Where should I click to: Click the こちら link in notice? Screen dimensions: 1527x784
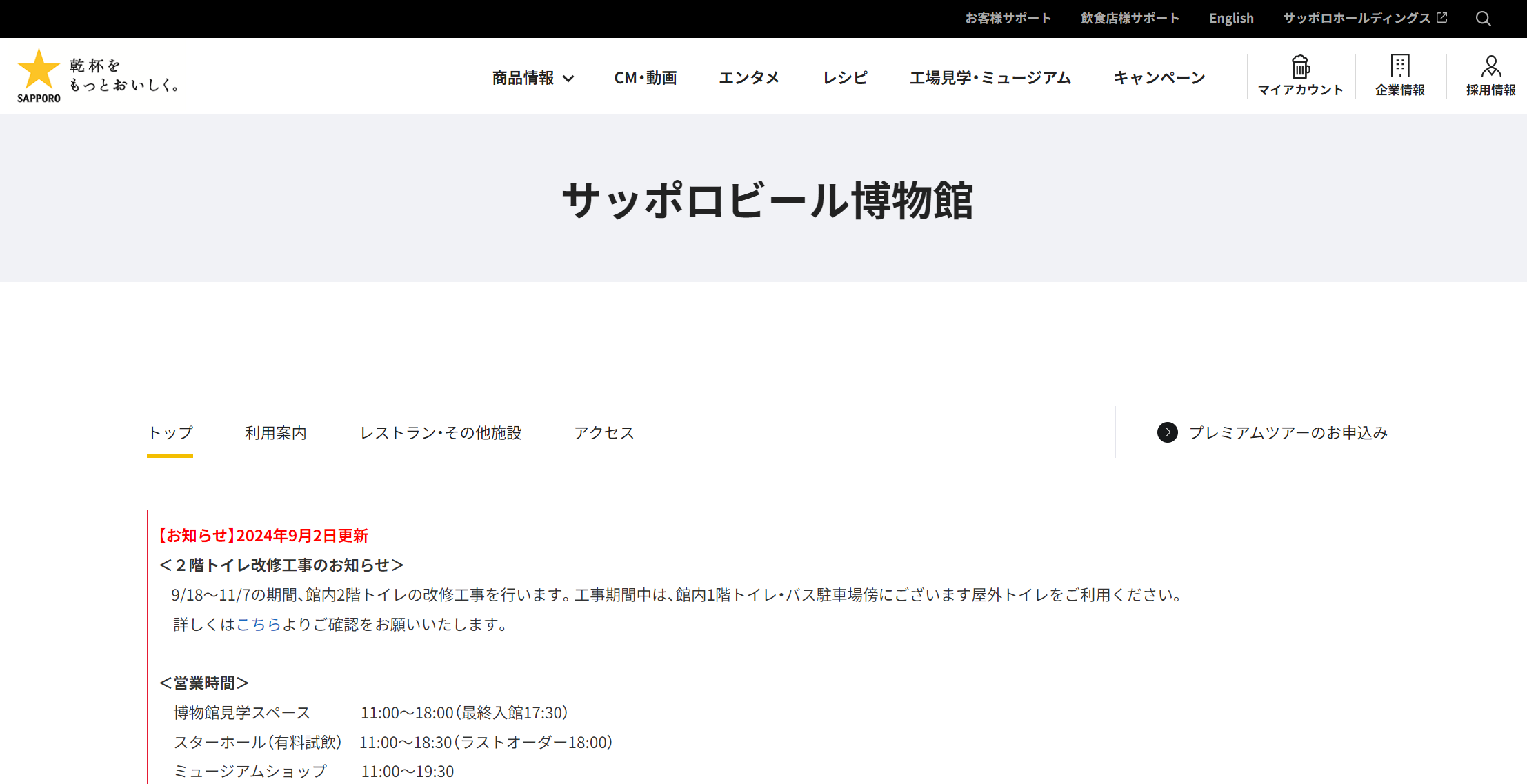click(x=259, y=624)
